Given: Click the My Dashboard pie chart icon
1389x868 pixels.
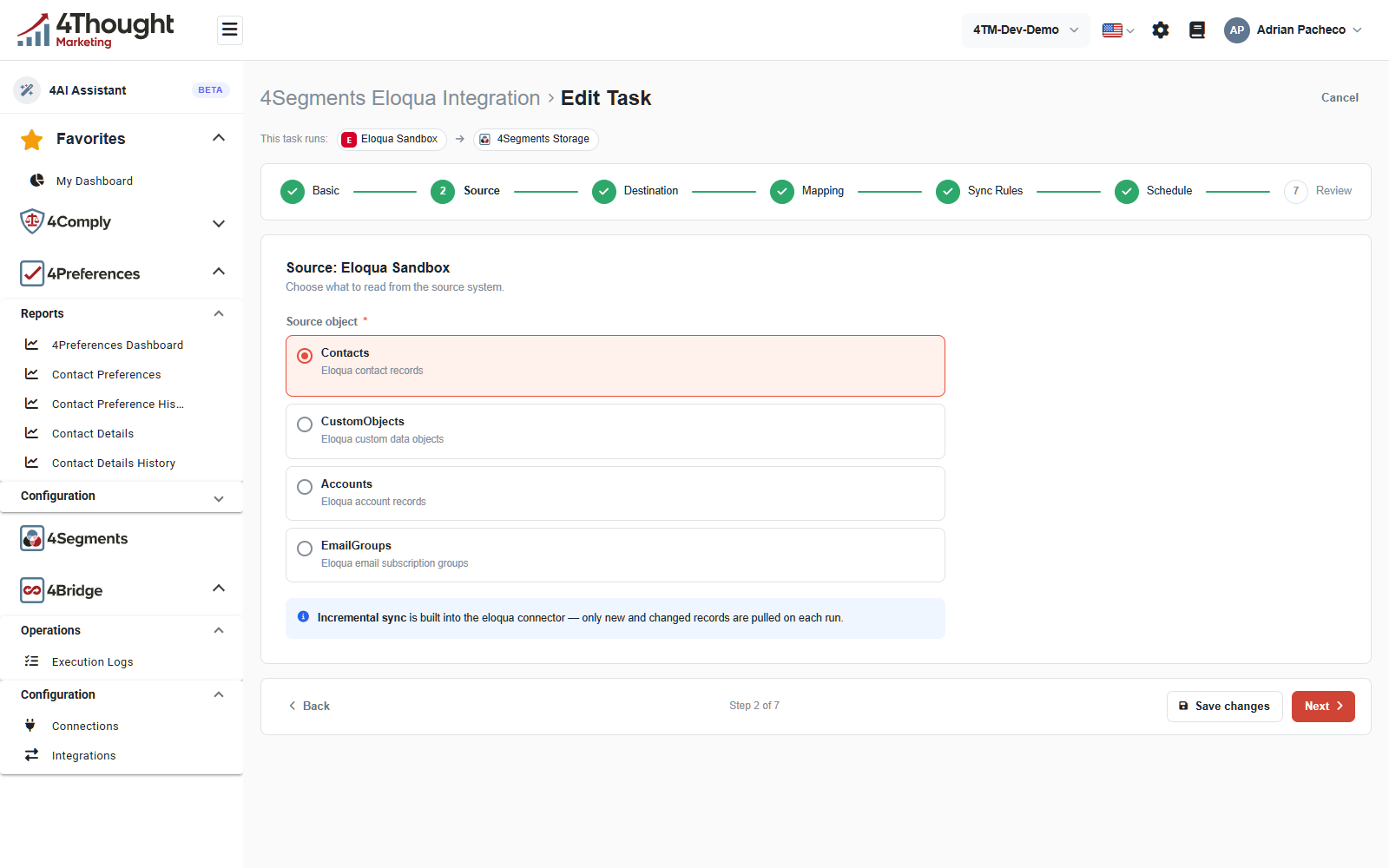Looking at the screenshot, I should (37, 181).
